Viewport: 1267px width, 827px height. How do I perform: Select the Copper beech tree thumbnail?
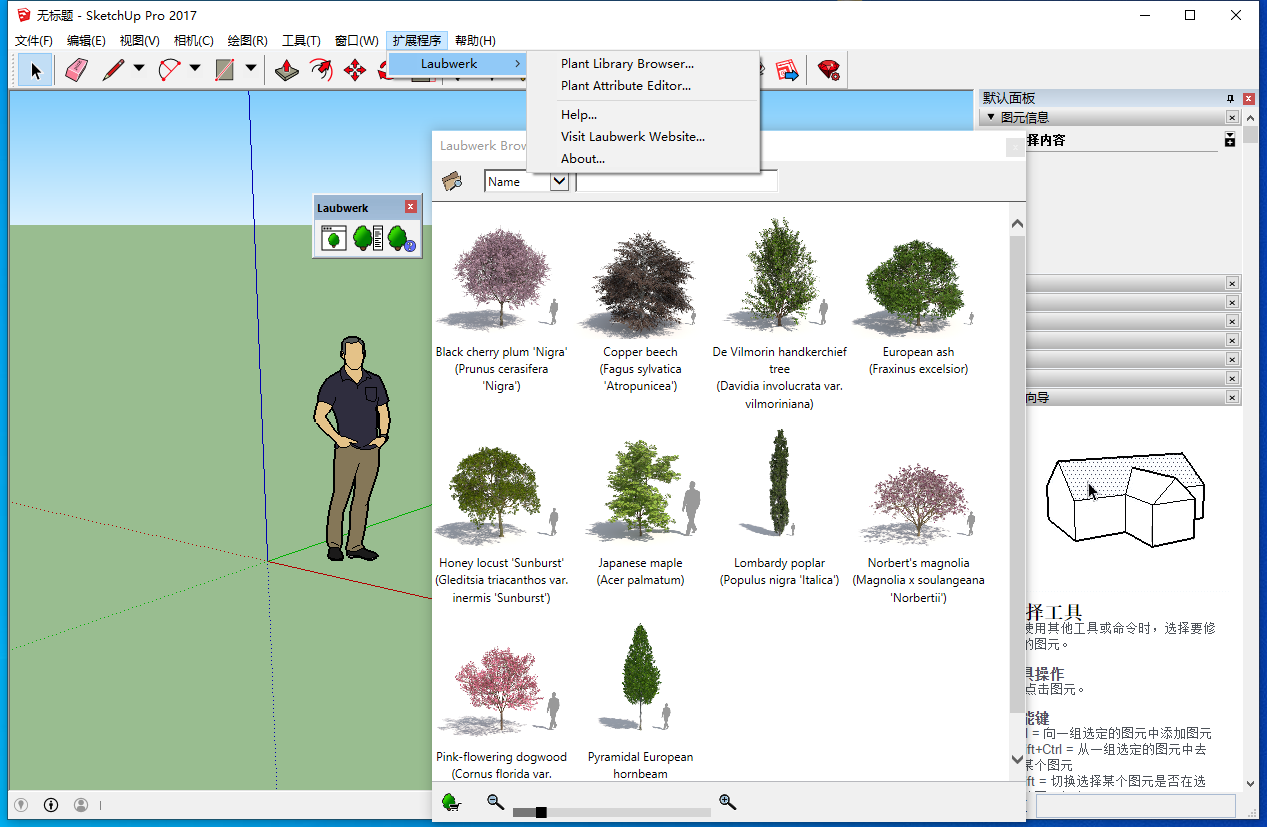[640, 283]
